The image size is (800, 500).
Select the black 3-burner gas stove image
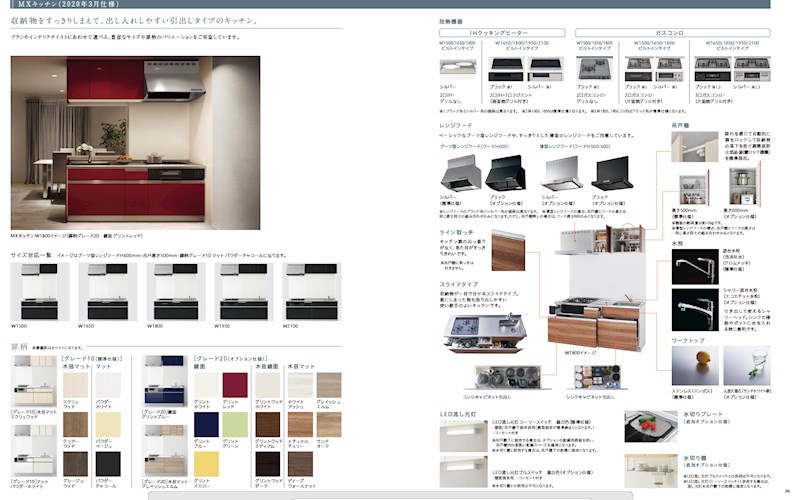point(713,69)
